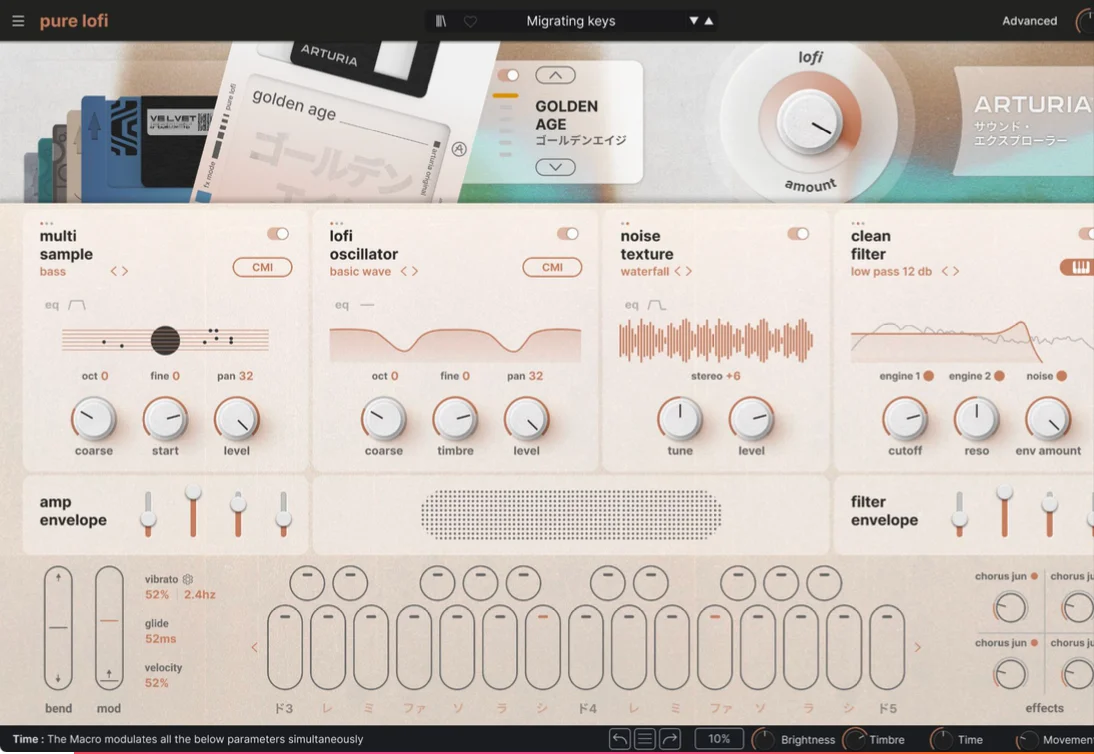The height and width of the screenshot is (754, 1094).
Task: Select next lofi mode with down chevron
Action: 555,167
